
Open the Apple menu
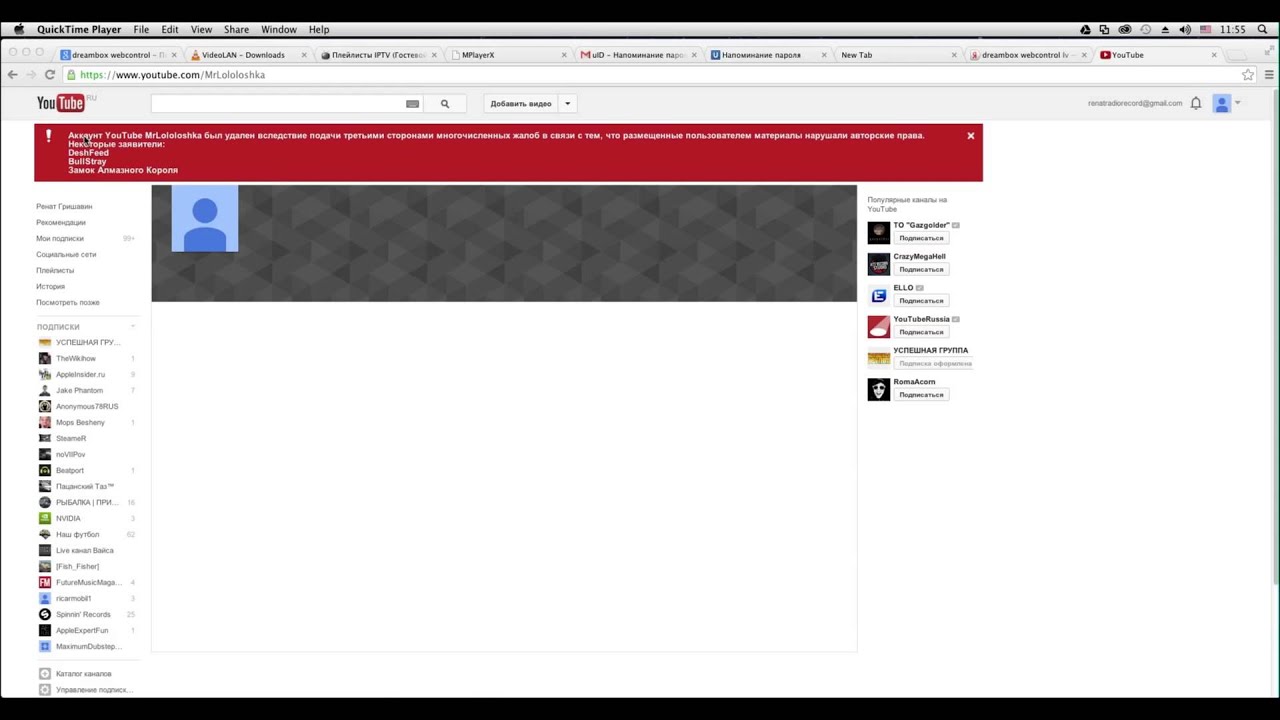18,30
